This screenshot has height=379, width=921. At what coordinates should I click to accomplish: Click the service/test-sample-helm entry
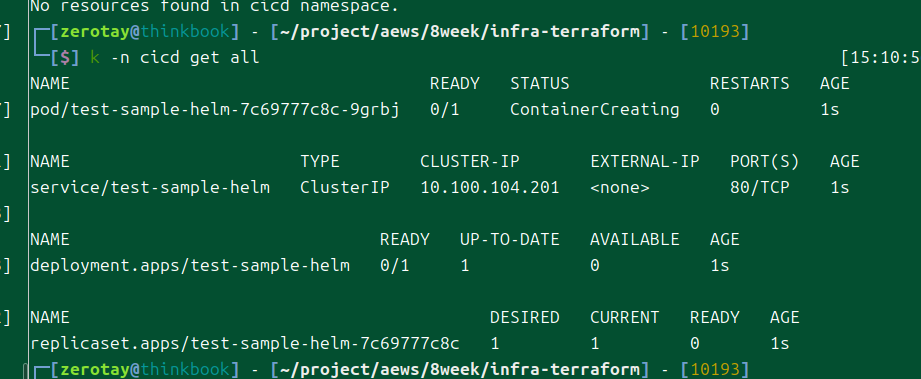[150, 188]
